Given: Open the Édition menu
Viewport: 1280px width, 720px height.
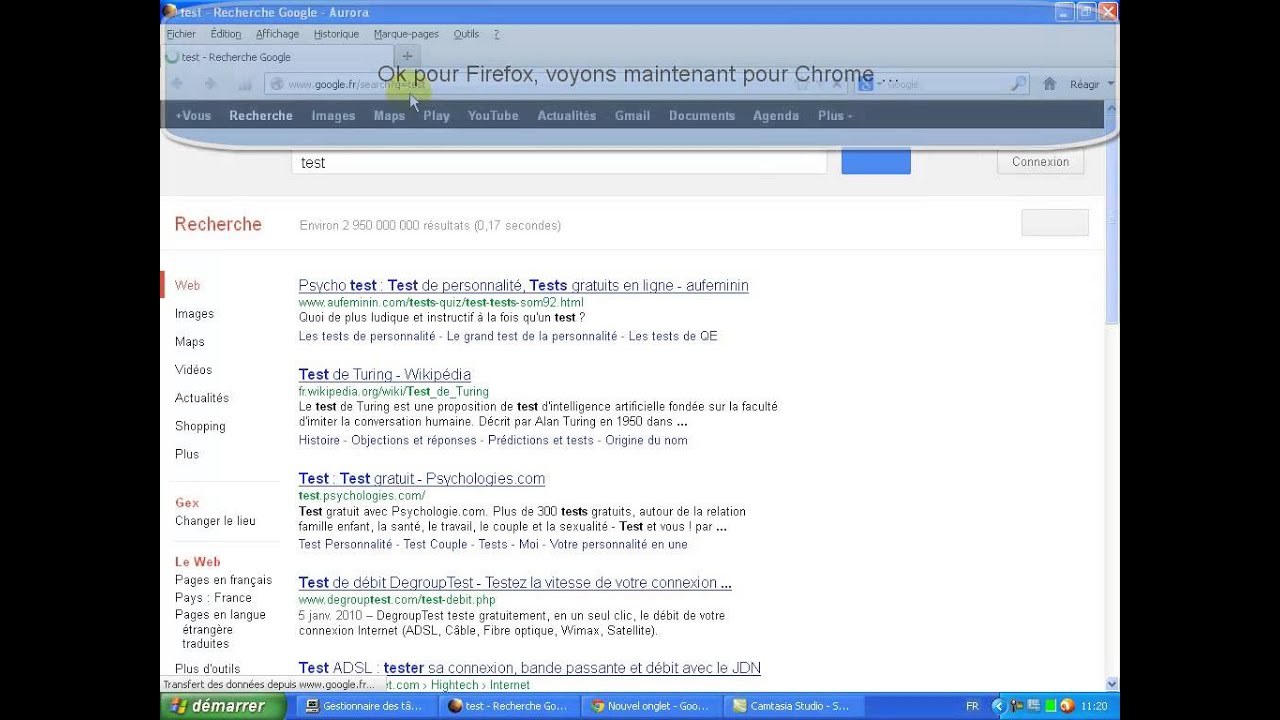Looking at the screenshot, I should pyautogui.click(x=226, y=34).
